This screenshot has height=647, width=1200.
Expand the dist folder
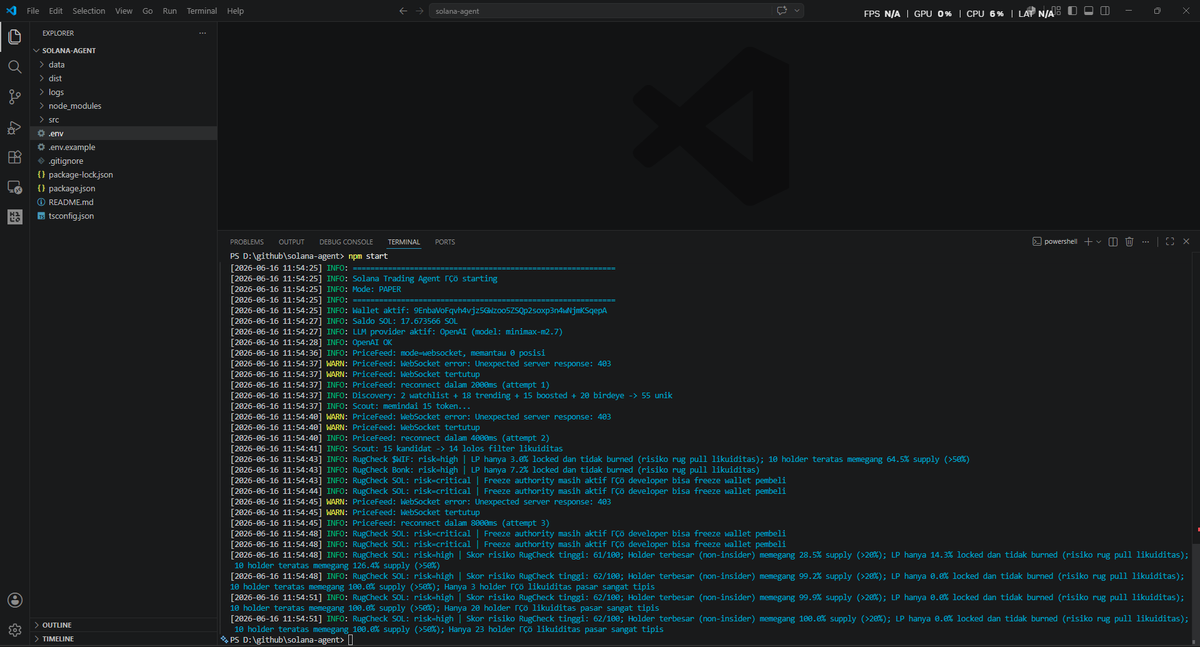[x=124, y=78]
